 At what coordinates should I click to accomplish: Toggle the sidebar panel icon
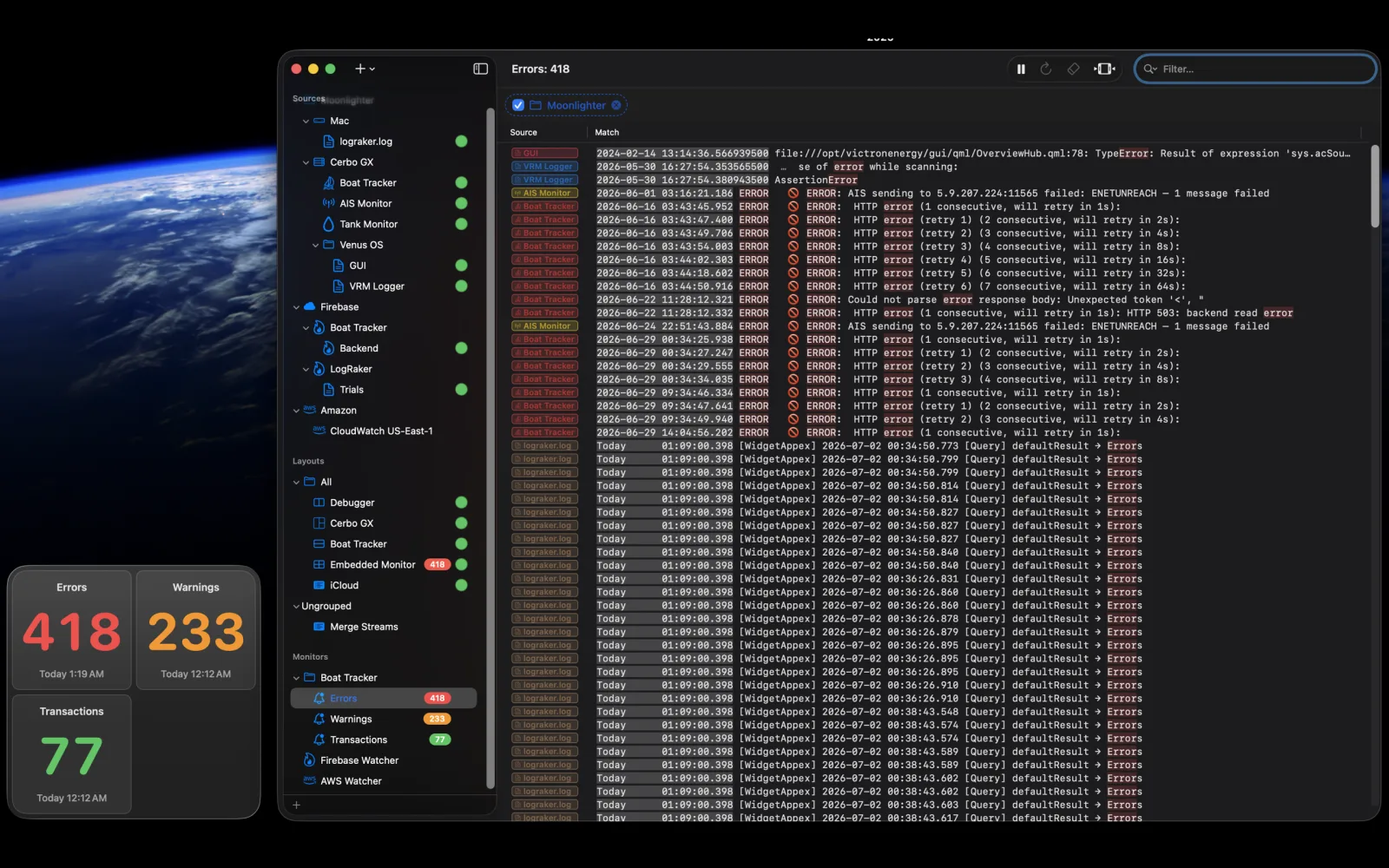click(x=480, y=69)
